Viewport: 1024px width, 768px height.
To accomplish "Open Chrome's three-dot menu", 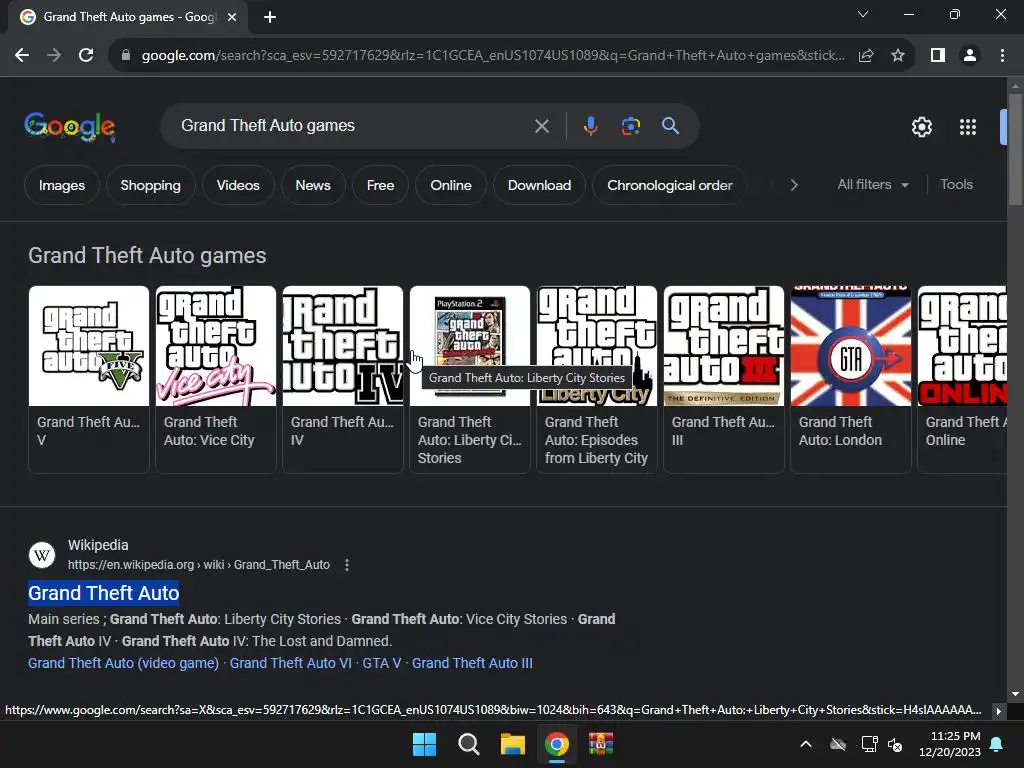I will pos(1002,56).
